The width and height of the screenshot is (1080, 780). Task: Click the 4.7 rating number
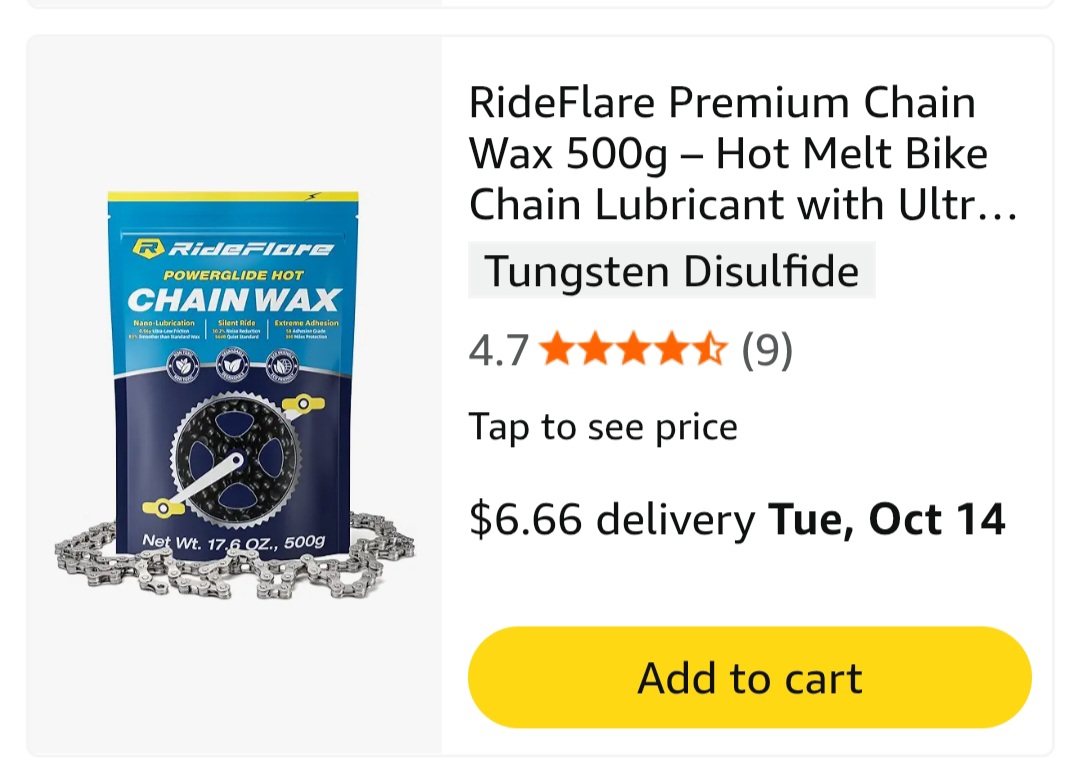click(499, 350)
